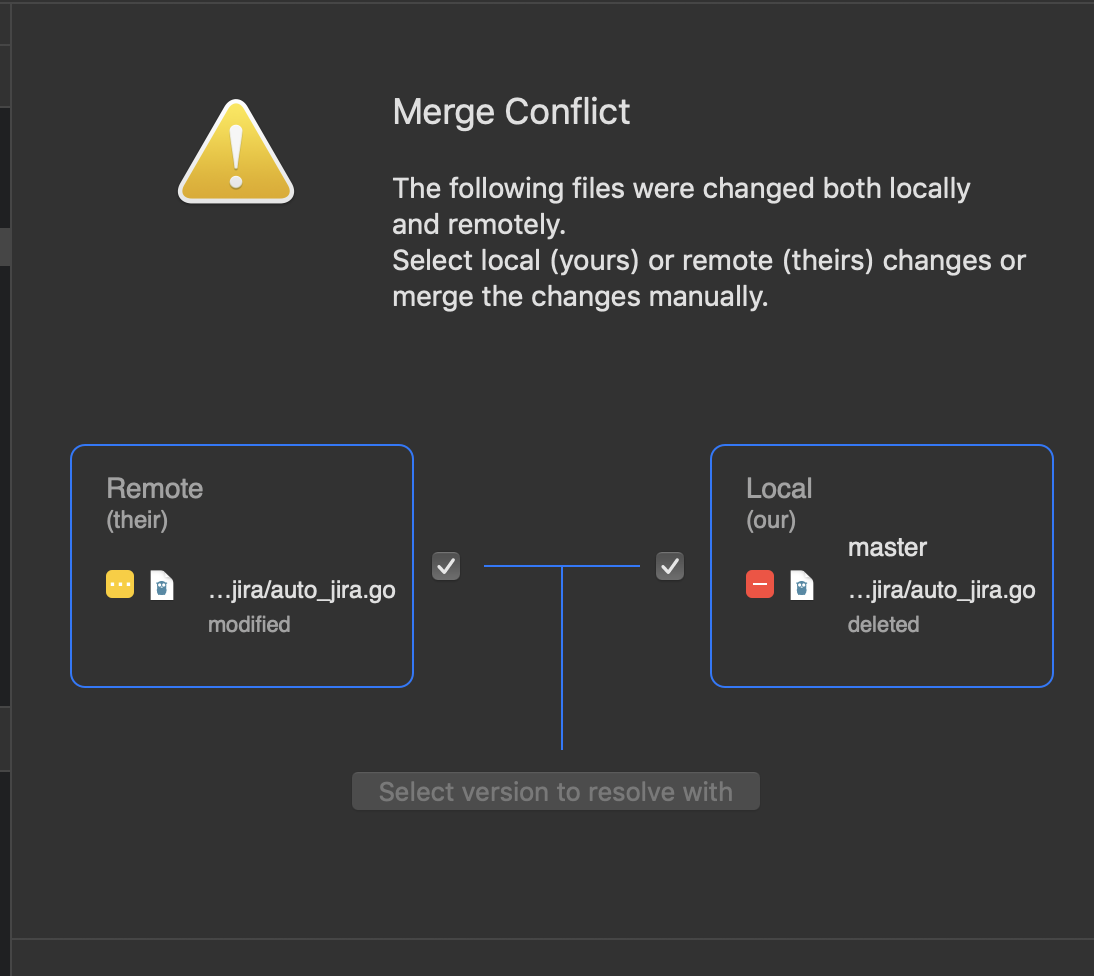This screenshot has height=976, width=1094.
Task: Click the Merge Conflict dialog title
Action: click(x=511, y=112)
